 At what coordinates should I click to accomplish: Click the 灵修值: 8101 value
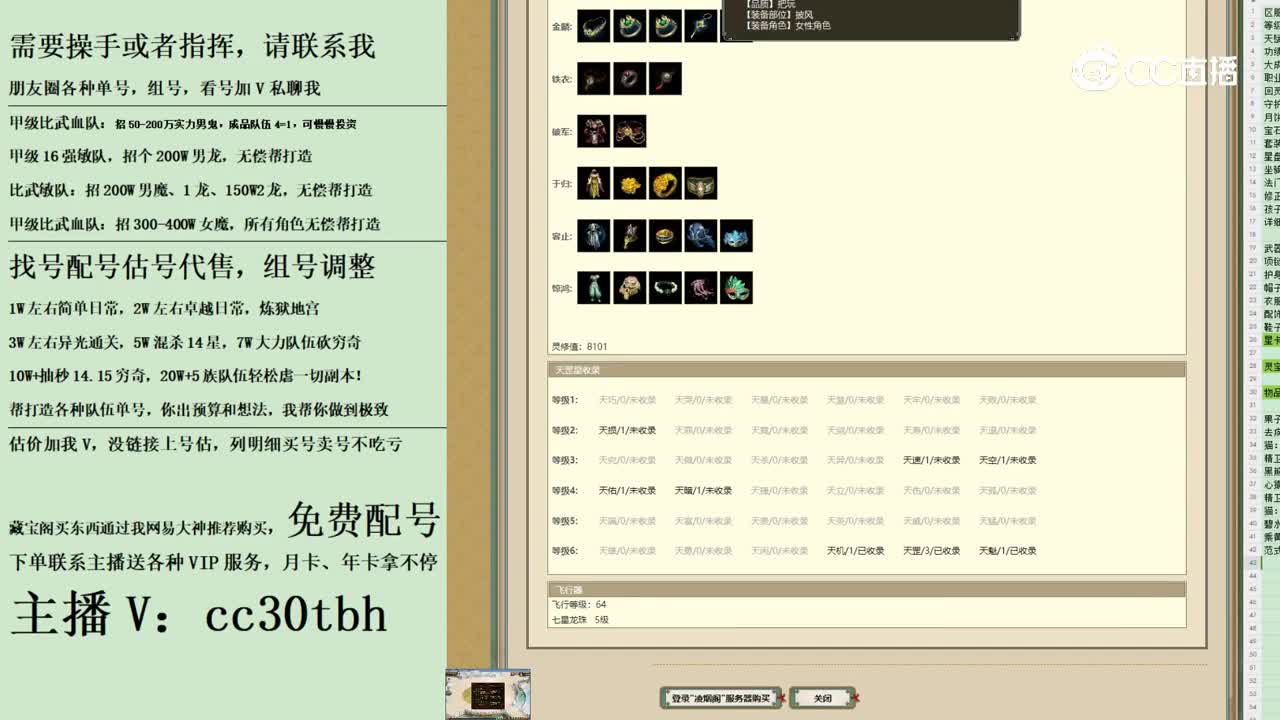(579, 347)
